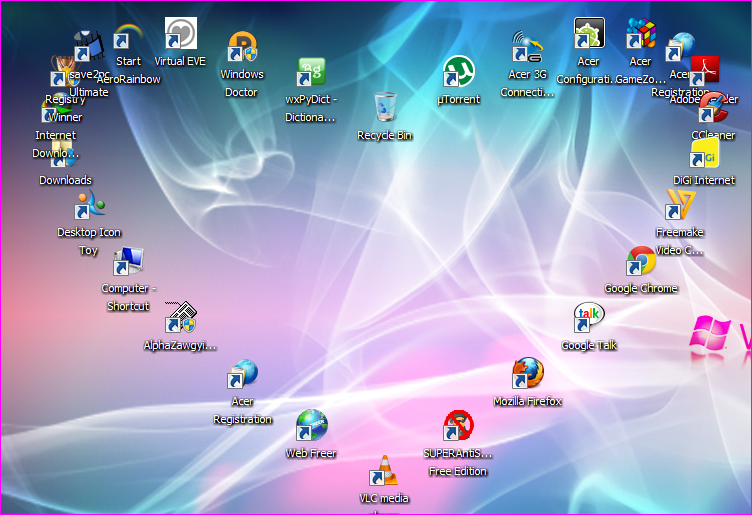Launch Google Chrome from its desktop icon
Viewport: 752px width, 515px height.
(x=641, y=261)
